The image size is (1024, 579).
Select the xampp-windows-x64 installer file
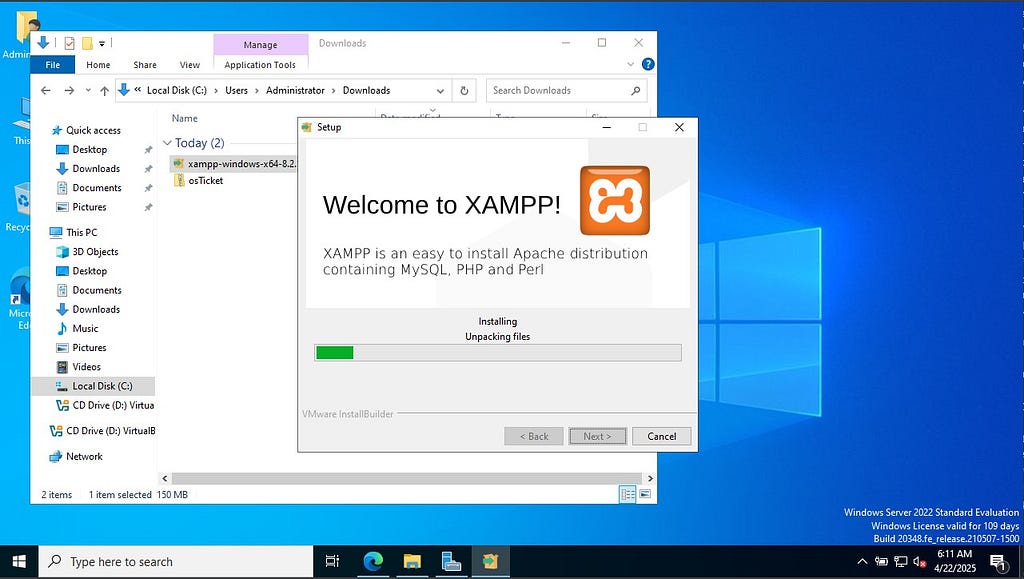(233, 164)
